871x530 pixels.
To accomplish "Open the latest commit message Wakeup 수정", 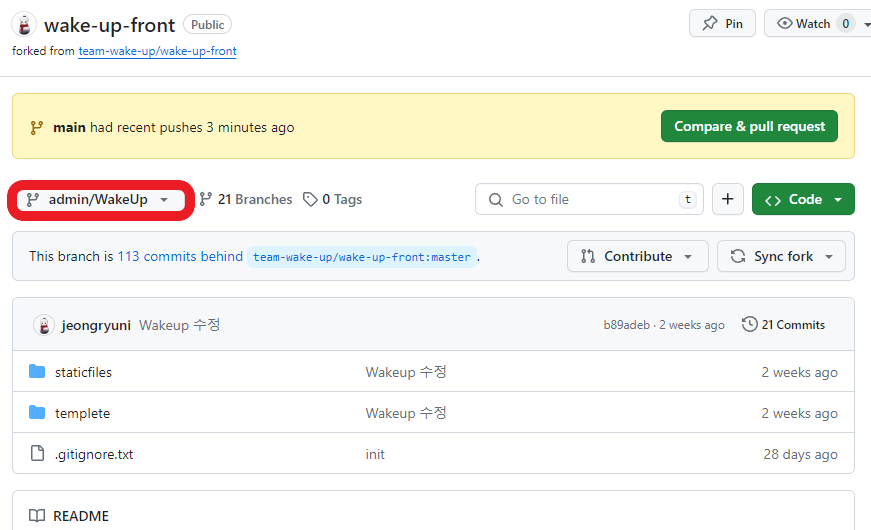I will click(x=179, y=325).
